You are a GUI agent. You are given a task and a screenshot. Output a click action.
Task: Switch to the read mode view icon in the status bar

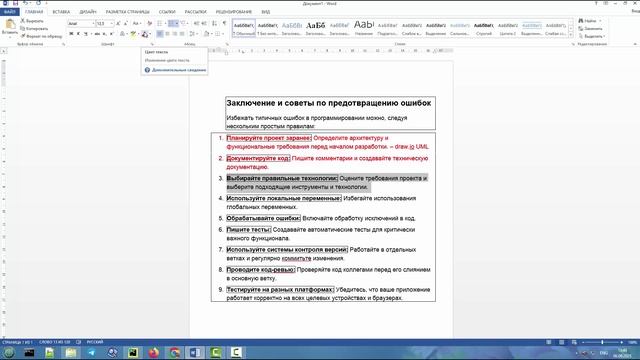(549, 342)
